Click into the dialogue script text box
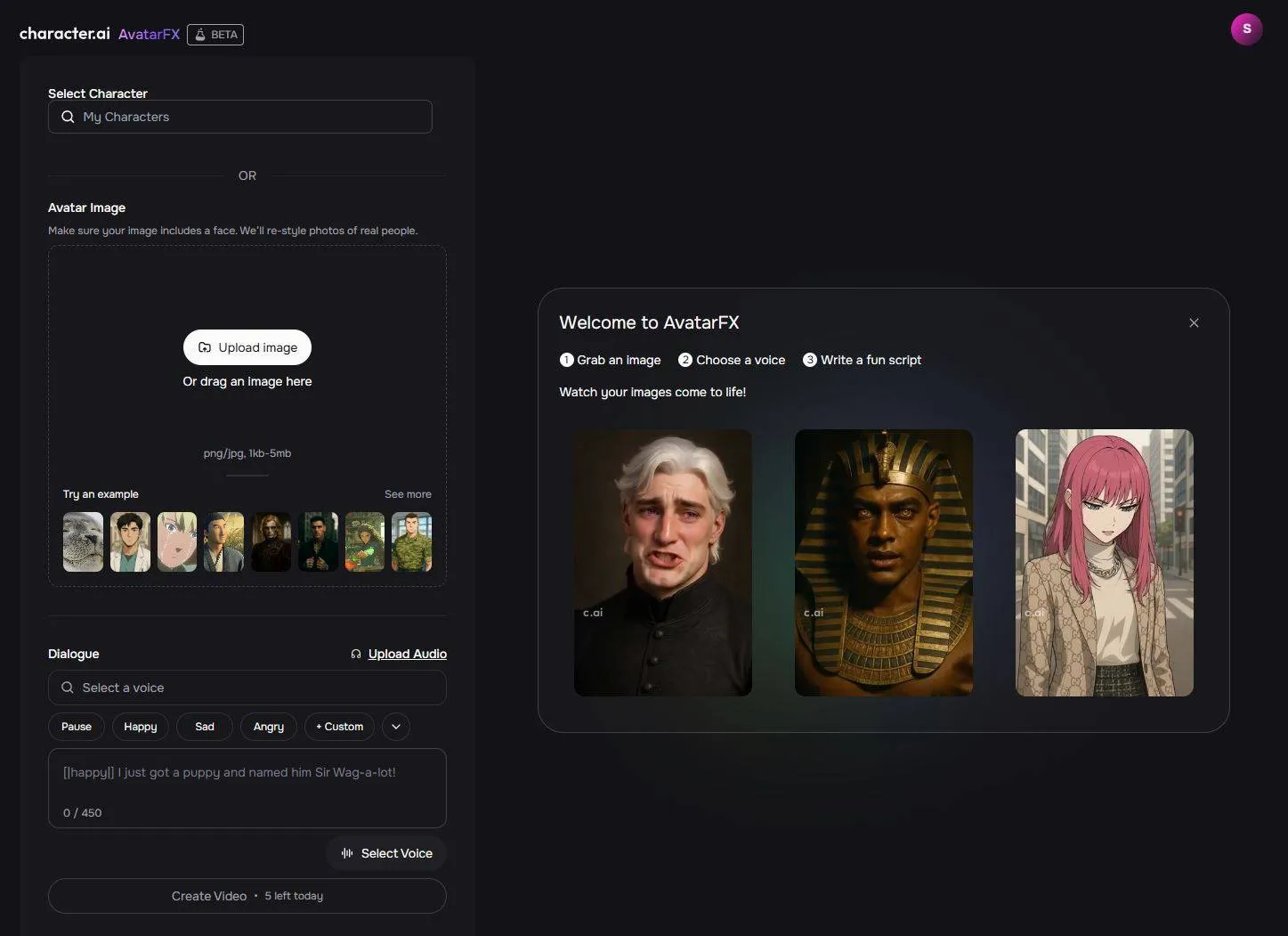The image size is (1288, 936). [247, 788]
